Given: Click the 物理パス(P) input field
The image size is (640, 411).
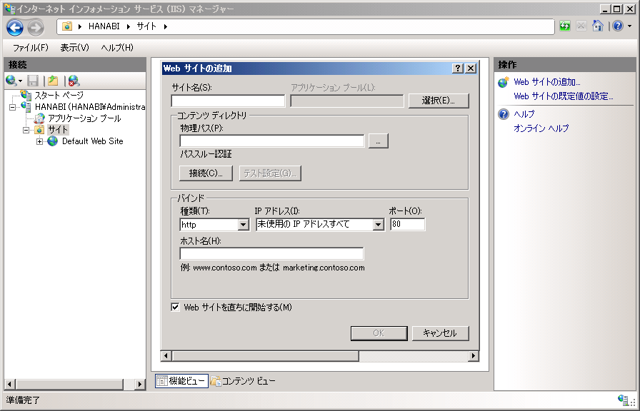Looking at the screenshot, I should coord(272,141).
